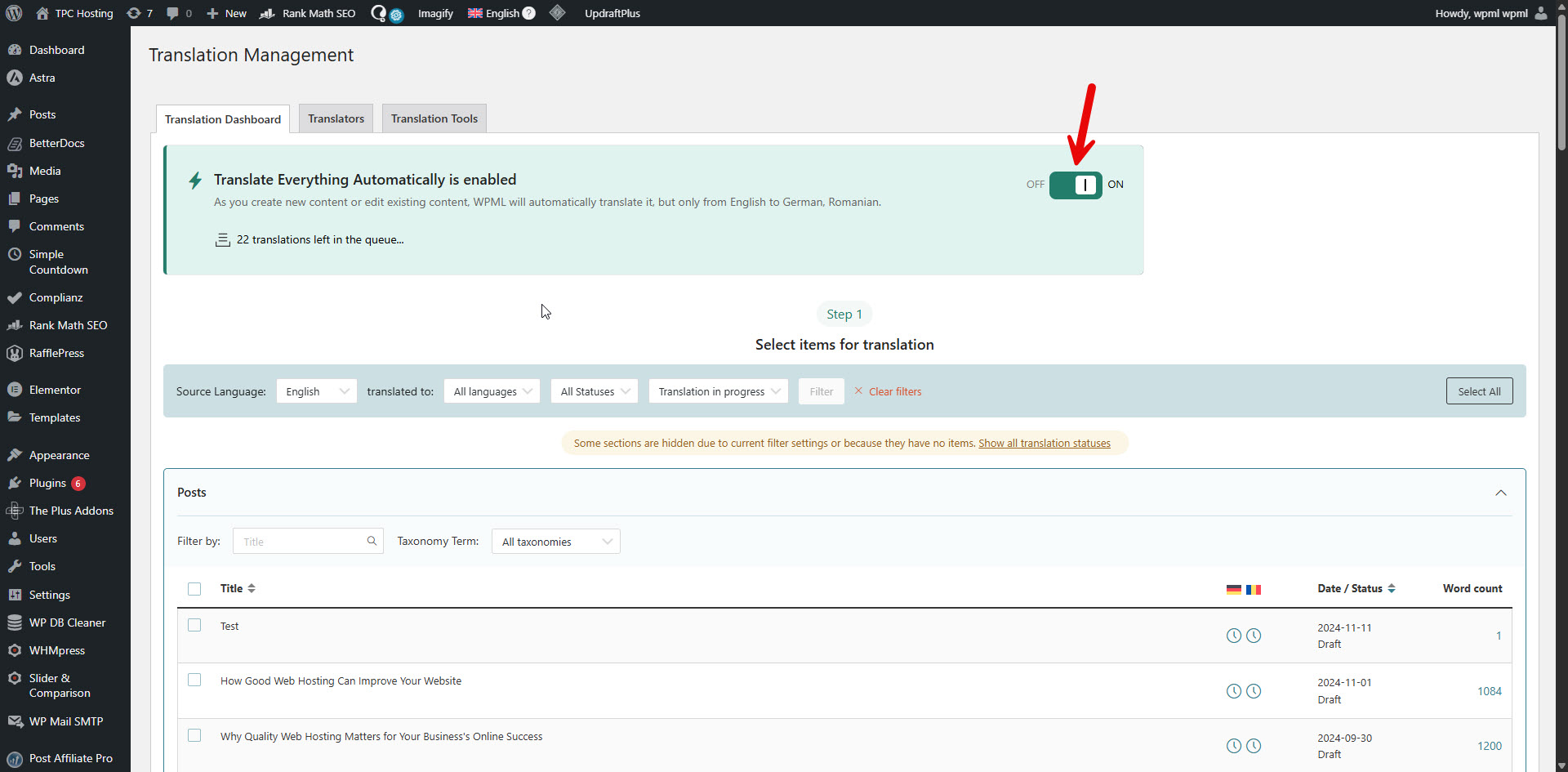Open the Elementor sidebar menu item
Screen dimensions: 1568x772
point(55,390)
